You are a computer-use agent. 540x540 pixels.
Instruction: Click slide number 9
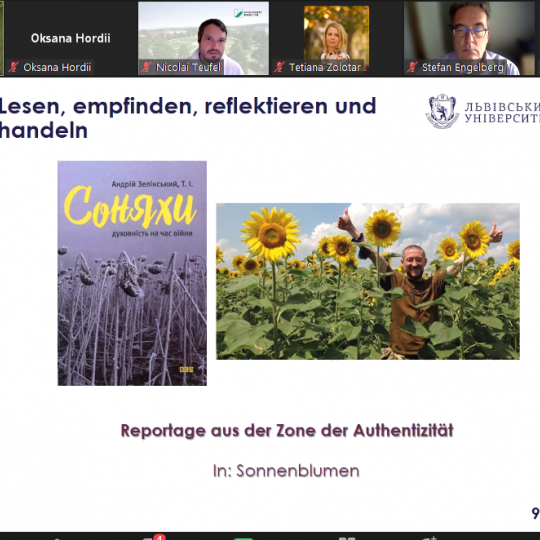pyautogui.click(x=536, y=513)
